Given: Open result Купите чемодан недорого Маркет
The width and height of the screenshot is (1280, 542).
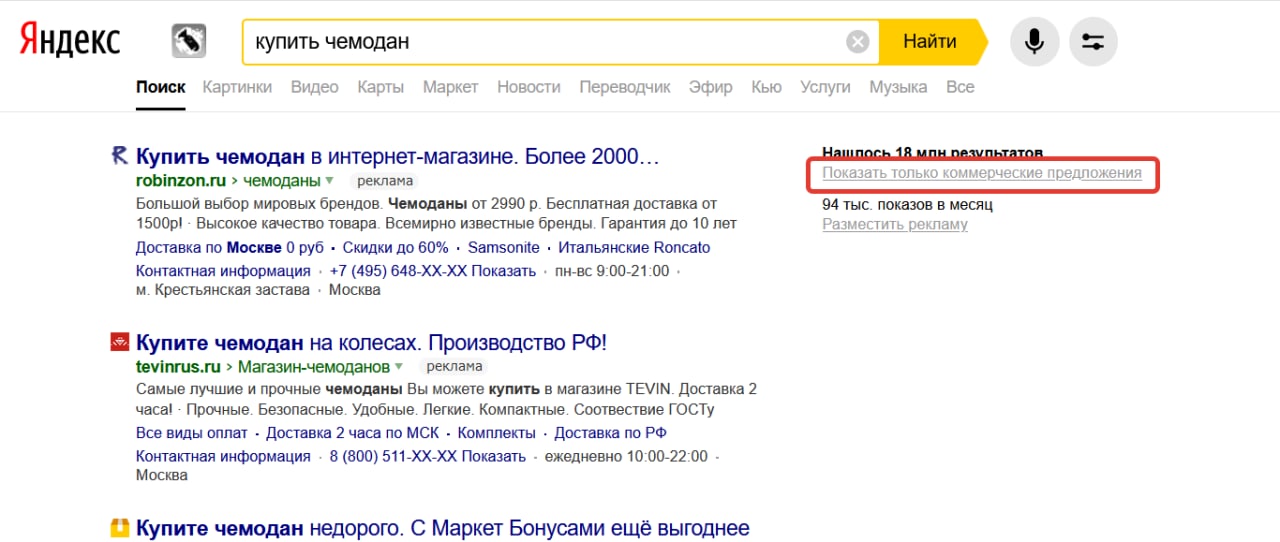Looking at the screenshot, I should [x=443, y=529].
